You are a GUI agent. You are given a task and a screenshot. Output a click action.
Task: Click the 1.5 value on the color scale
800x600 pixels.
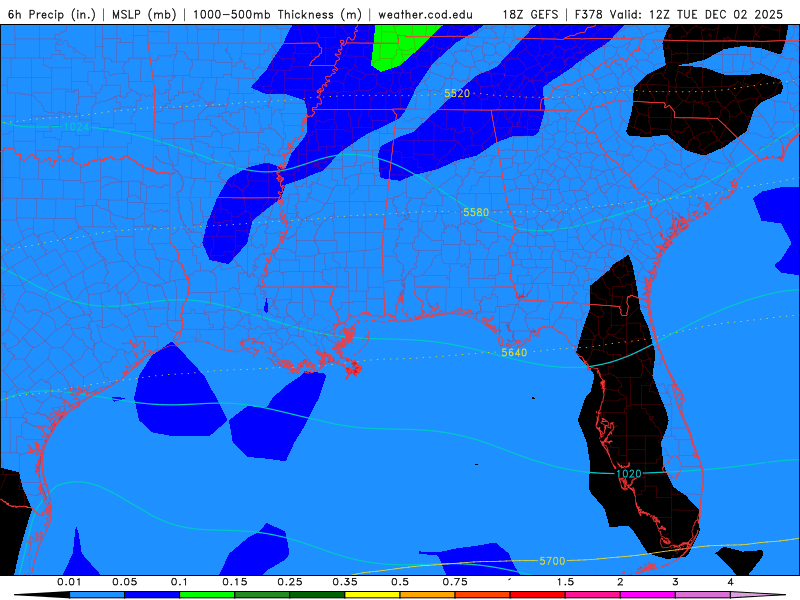pos(565,582)
